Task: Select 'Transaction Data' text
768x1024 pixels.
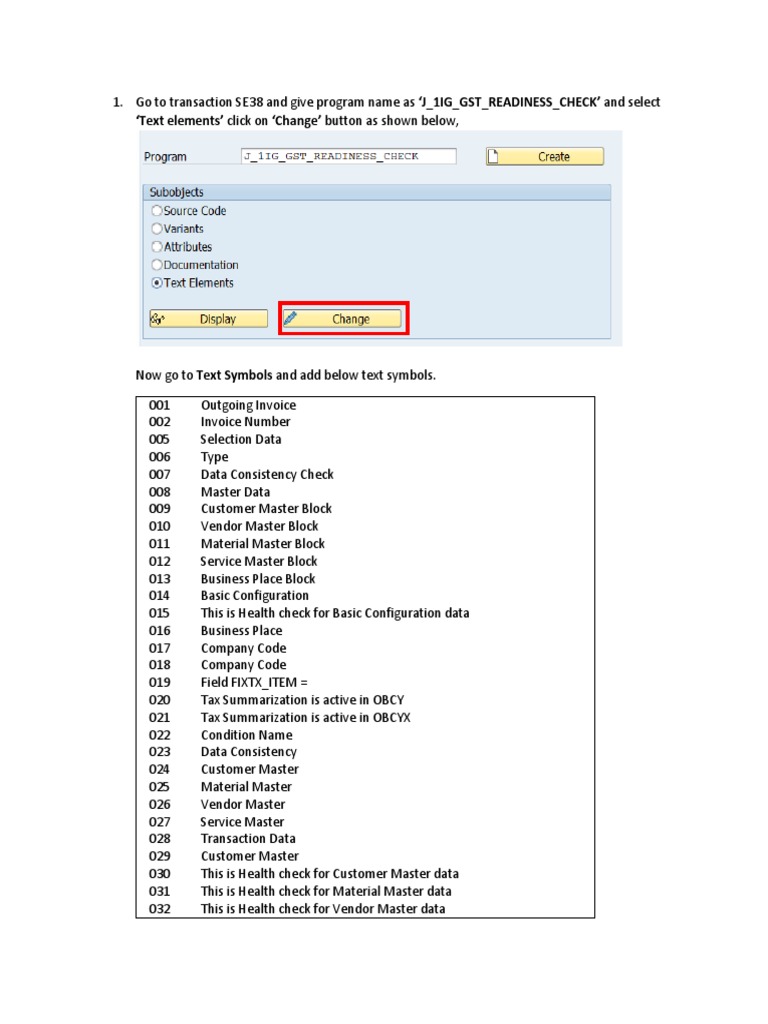Action: pos(248,839)
